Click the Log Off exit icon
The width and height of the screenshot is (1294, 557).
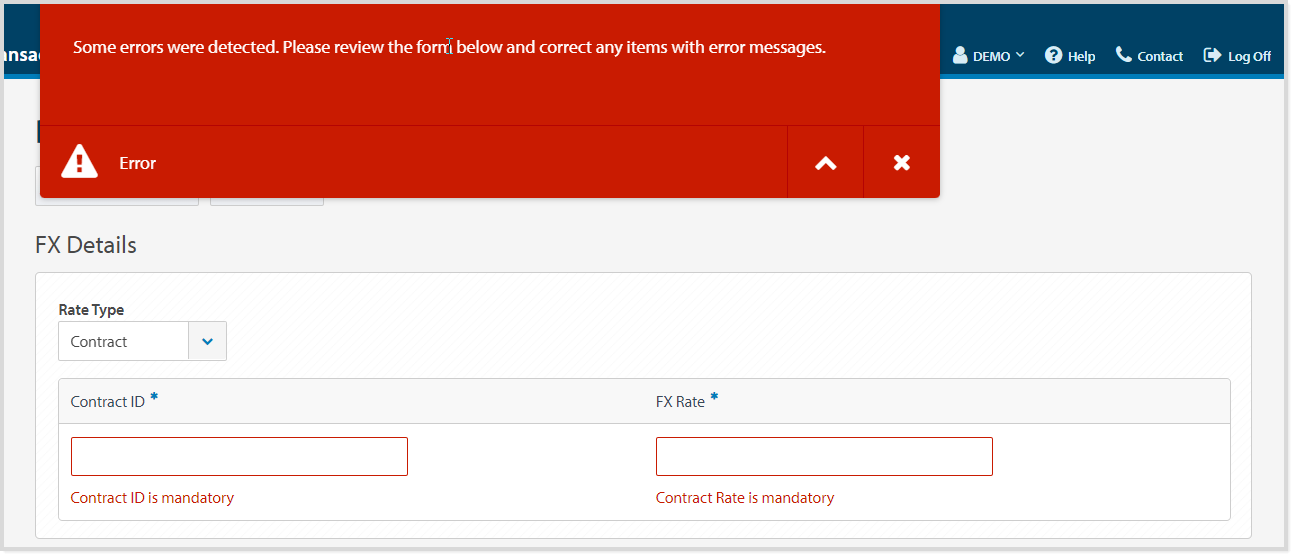pos(1212,56)
